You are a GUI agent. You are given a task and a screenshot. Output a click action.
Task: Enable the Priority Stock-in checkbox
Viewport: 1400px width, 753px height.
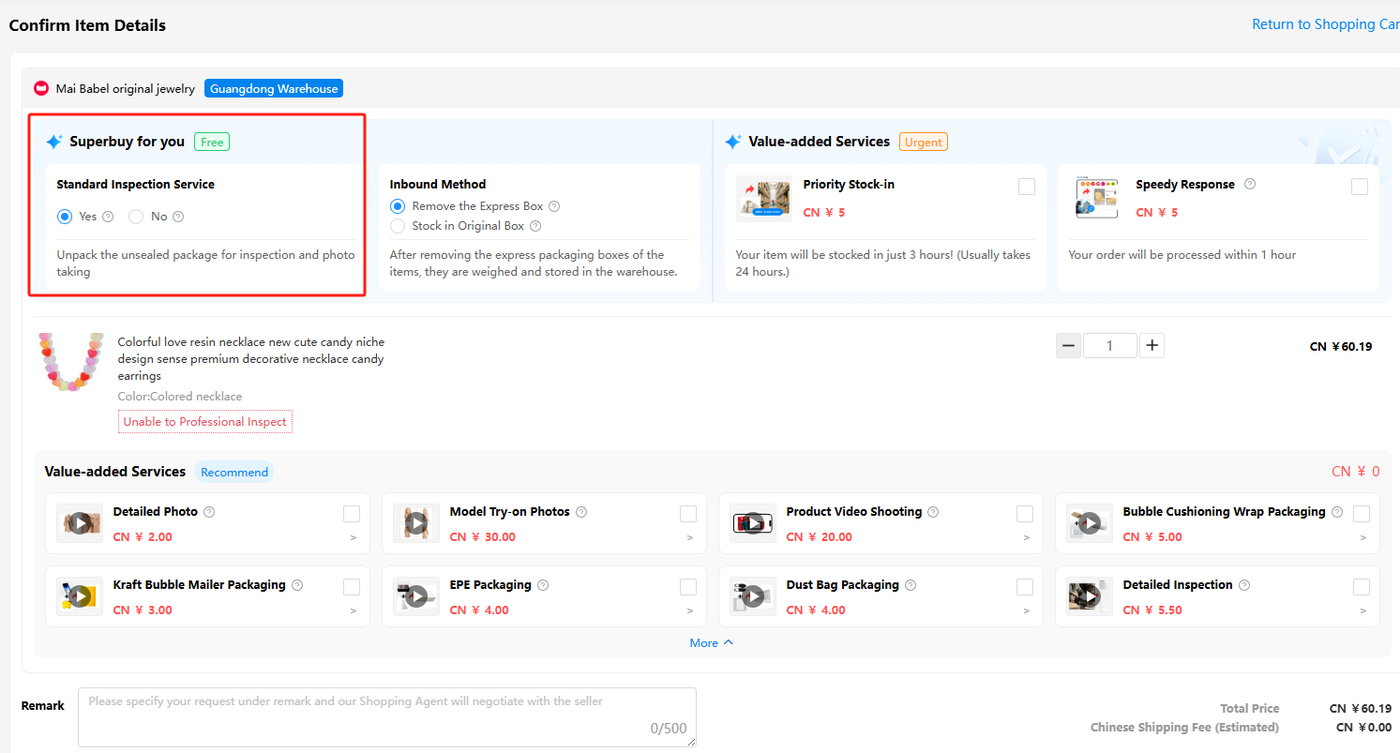pyautogui.click(x=1026, y=186)
